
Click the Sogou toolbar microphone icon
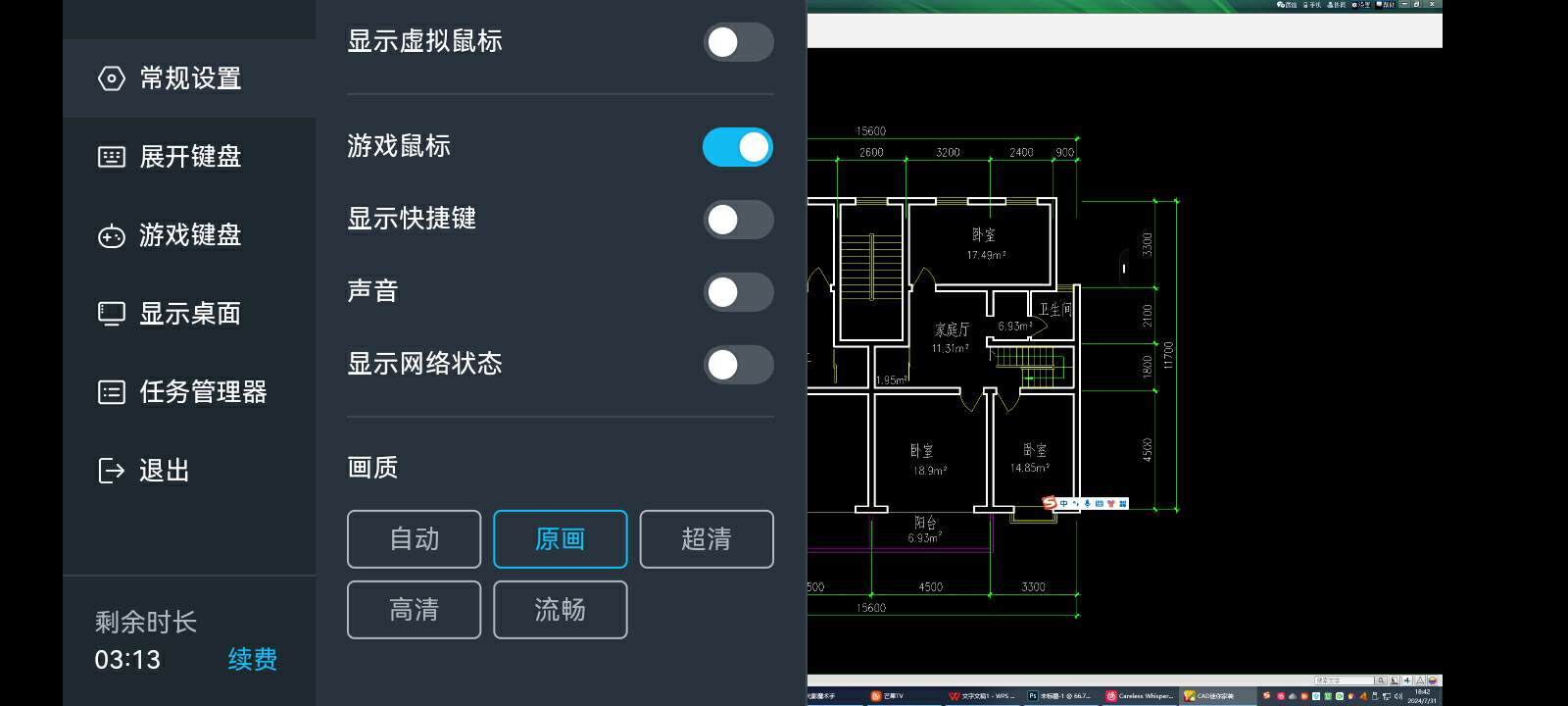click(x=1087, y=503)
